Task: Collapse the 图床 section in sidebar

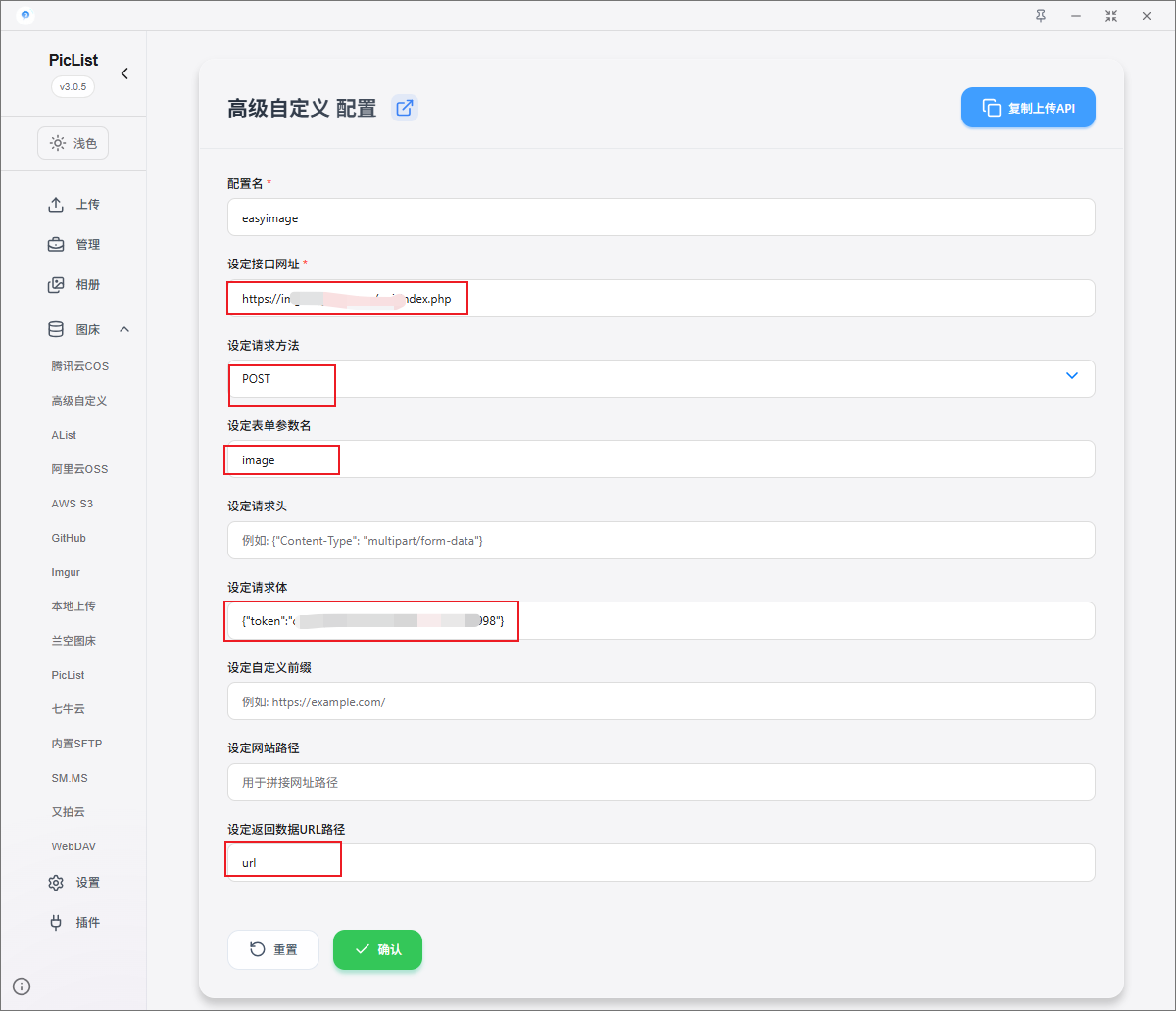Action: click(124, 330)
